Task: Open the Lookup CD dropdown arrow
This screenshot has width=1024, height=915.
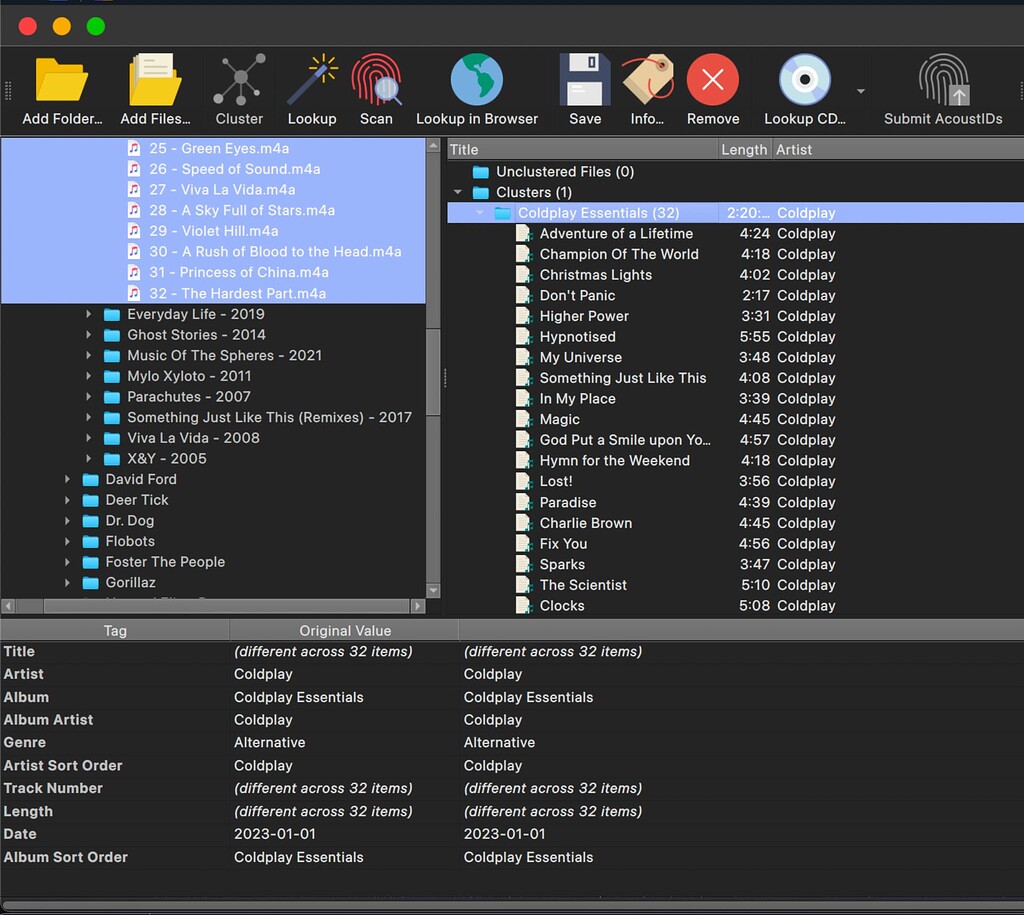Action: [x=861, y=91]
